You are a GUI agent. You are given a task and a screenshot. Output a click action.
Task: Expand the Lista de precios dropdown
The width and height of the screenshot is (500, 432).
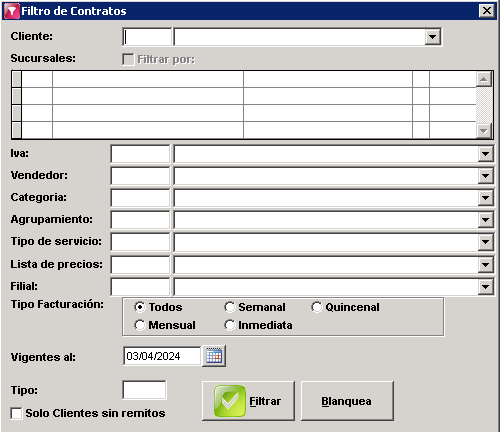click(x=485, y=265)
